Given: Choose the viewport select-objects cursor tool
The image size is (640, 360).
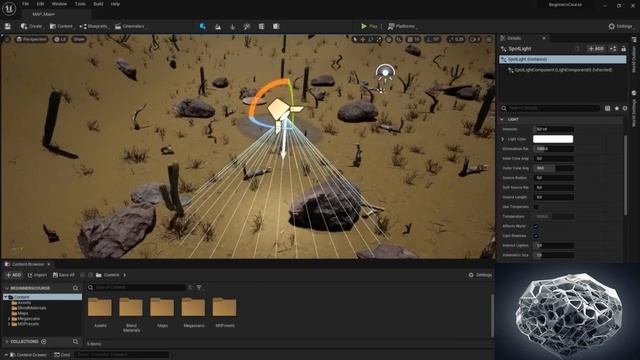Looking at the screenshot, I should [355, 39].
